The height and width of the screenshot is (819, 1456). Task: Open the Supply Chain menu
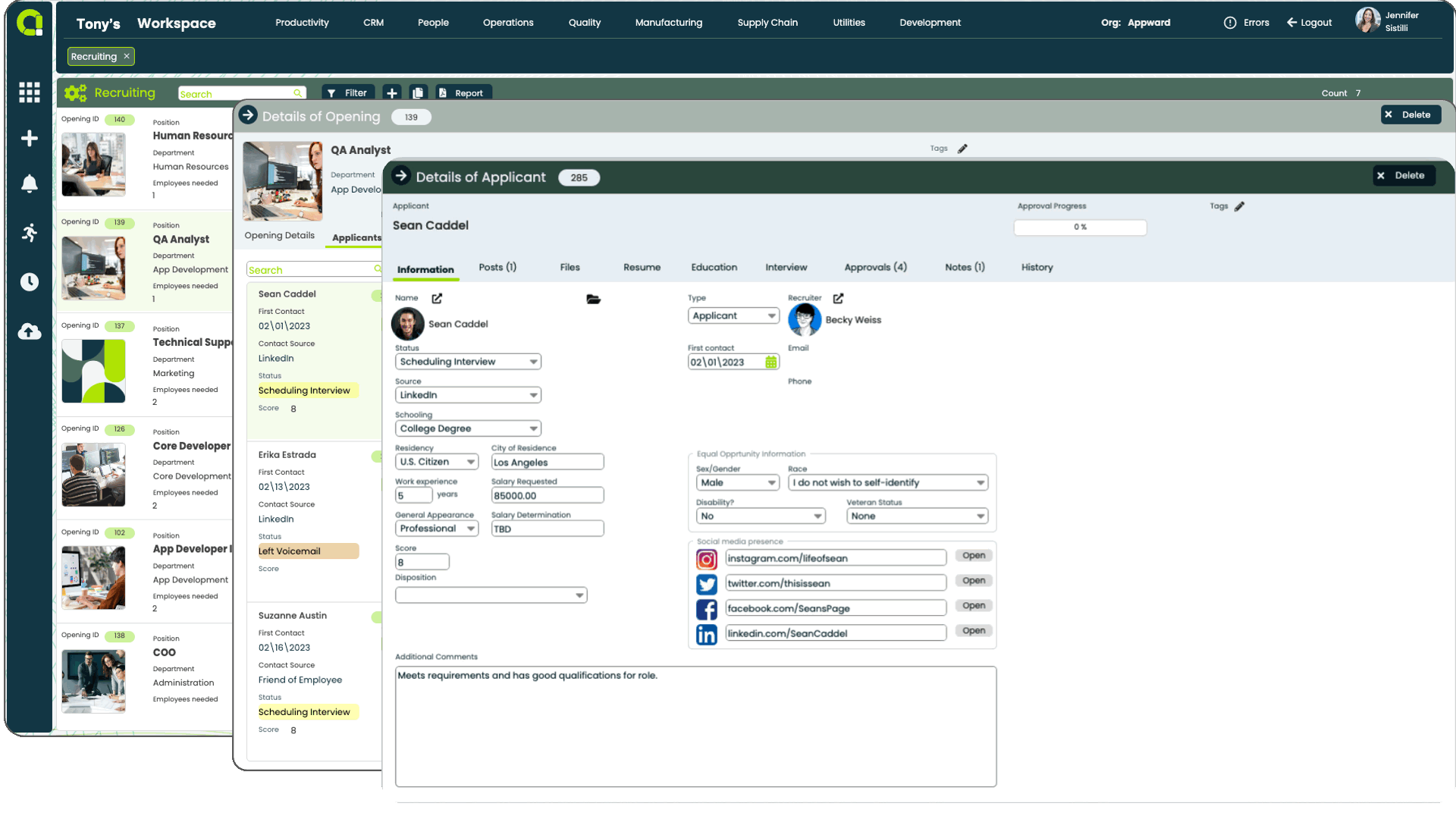click(x=767, y=23)
